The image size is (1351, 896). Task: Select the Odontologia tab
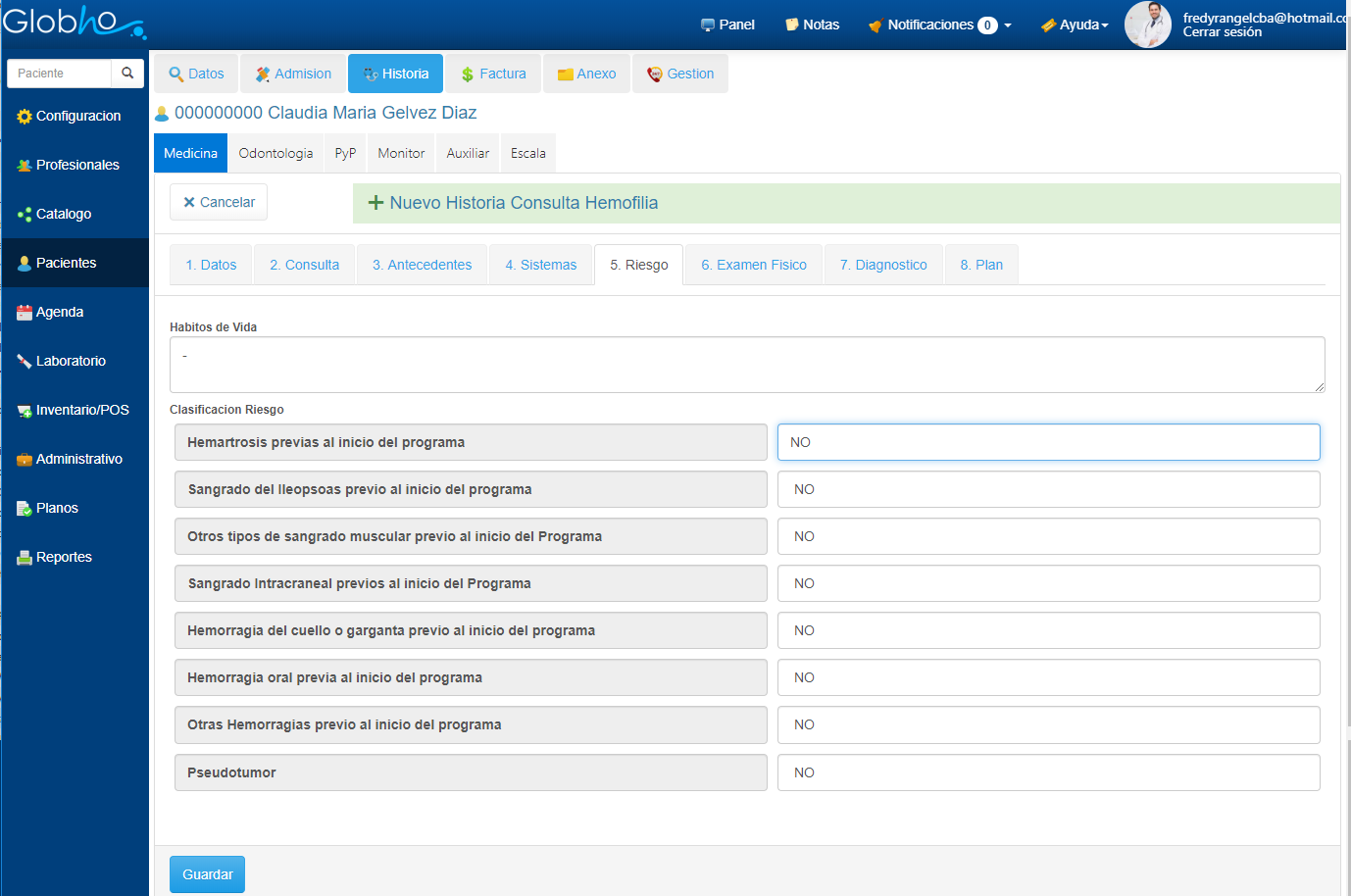pos(275,154)
